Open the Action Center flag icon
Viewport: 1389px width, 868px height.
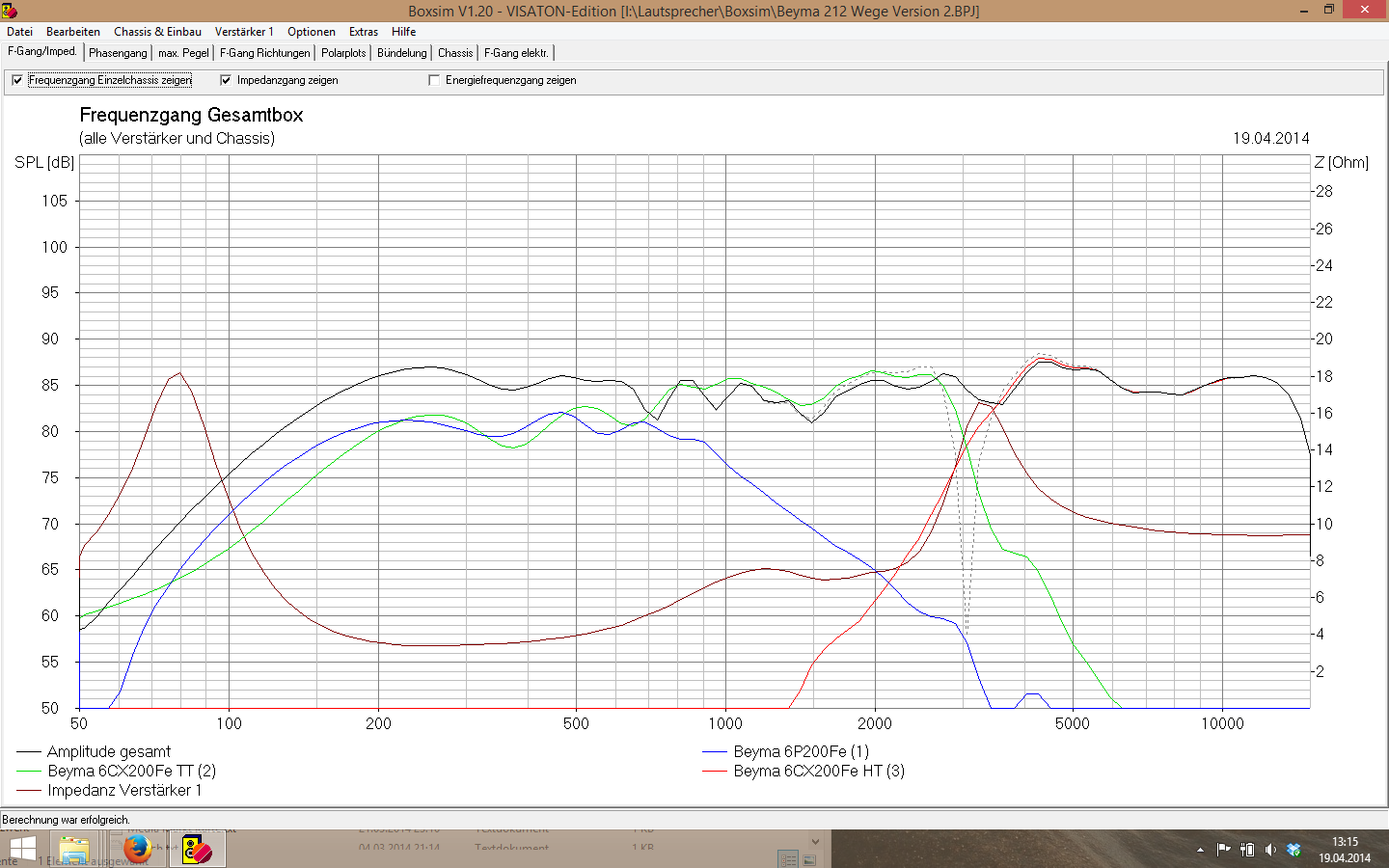pos(1223,850)
